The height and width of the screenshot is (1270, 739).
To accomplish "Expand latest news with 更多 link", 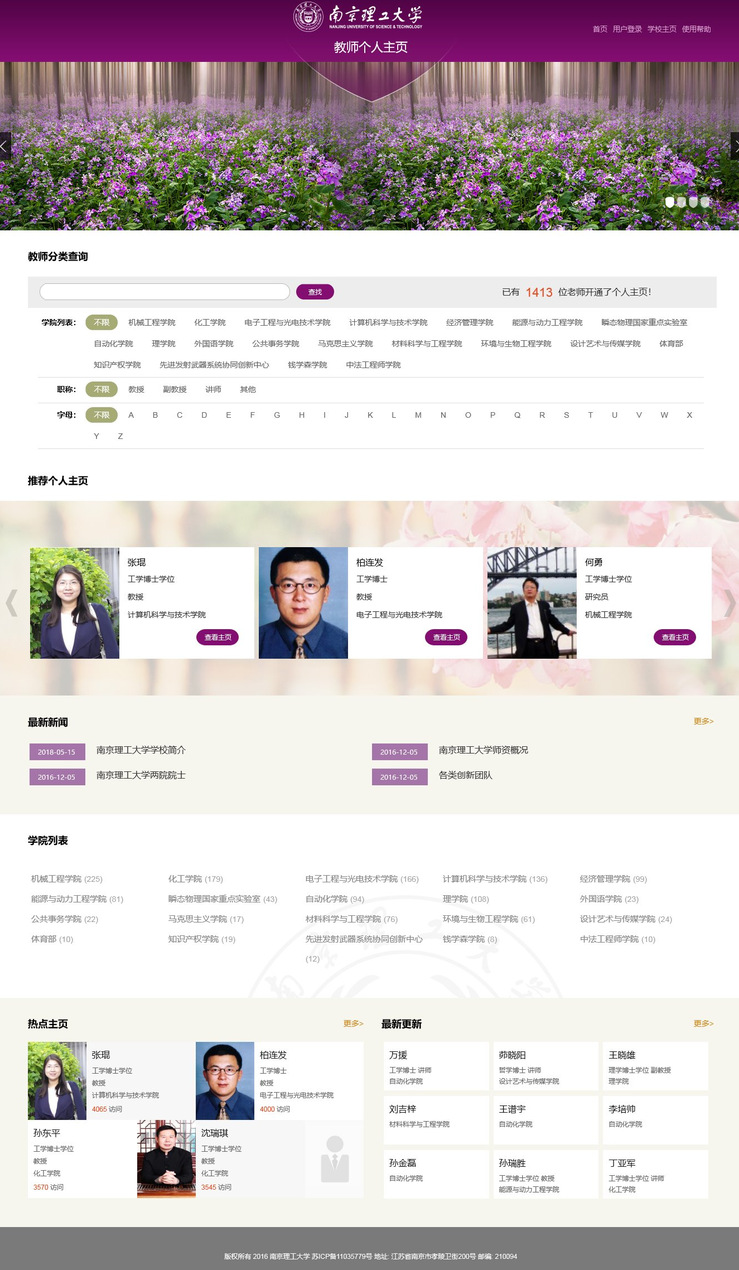I will [703, 721].
